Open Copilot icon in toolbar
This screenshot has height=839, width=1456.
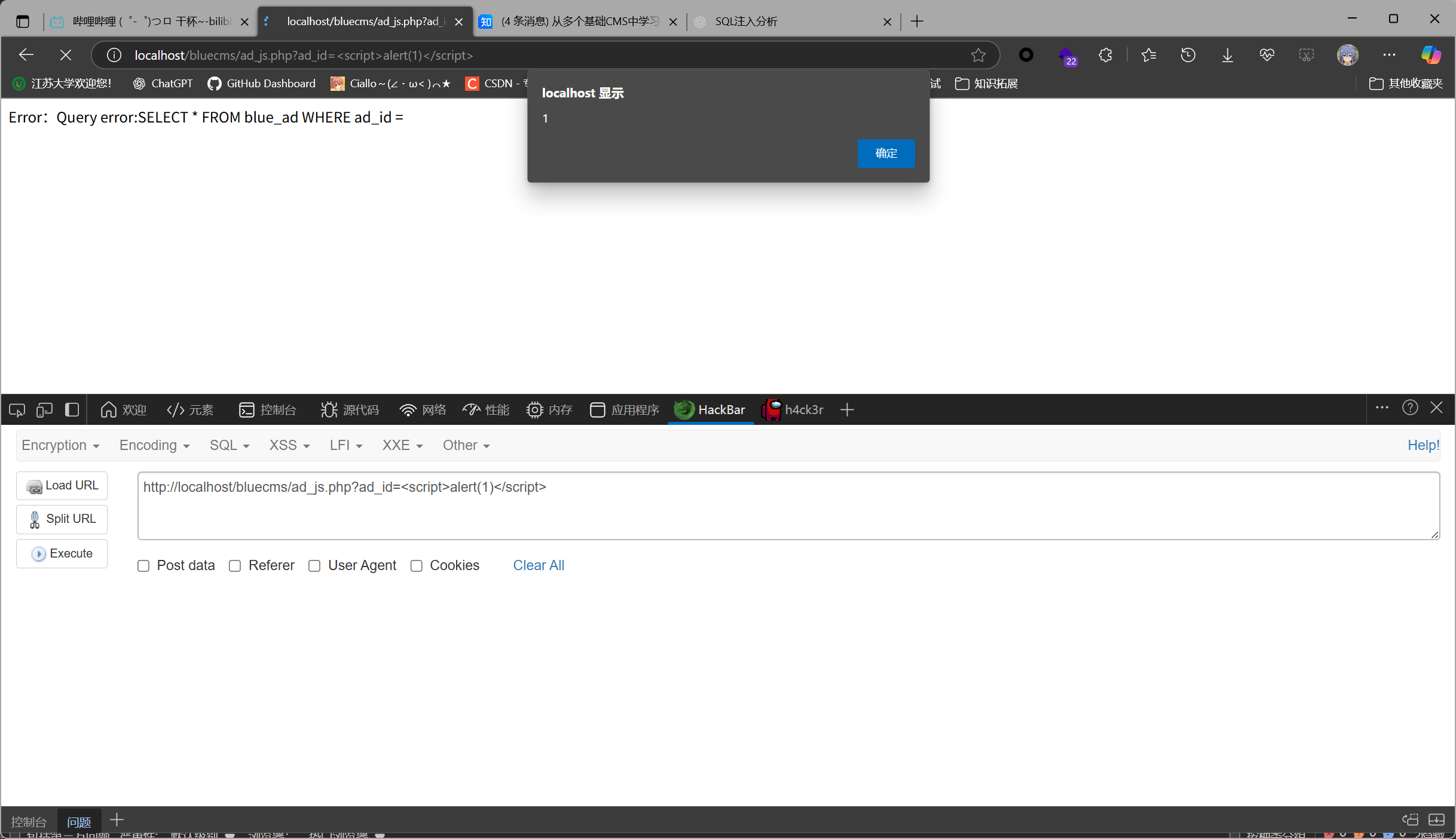click(1431, 55)
